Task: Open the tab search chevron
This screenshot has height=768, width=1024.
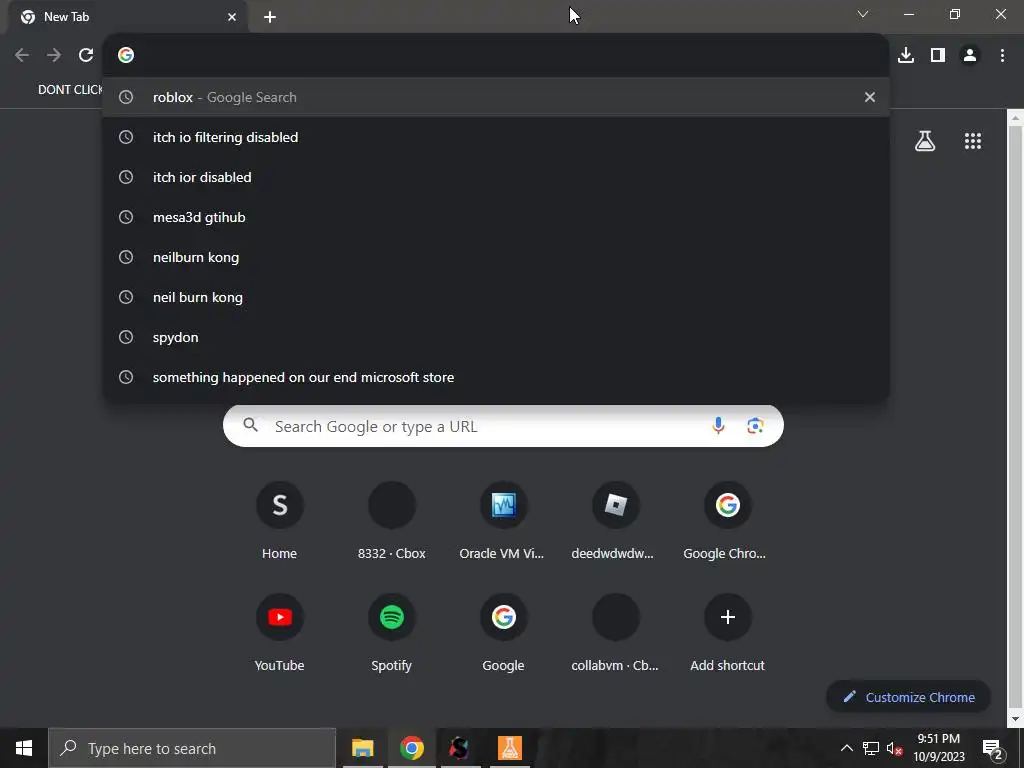Action: (x=863, y=14)
